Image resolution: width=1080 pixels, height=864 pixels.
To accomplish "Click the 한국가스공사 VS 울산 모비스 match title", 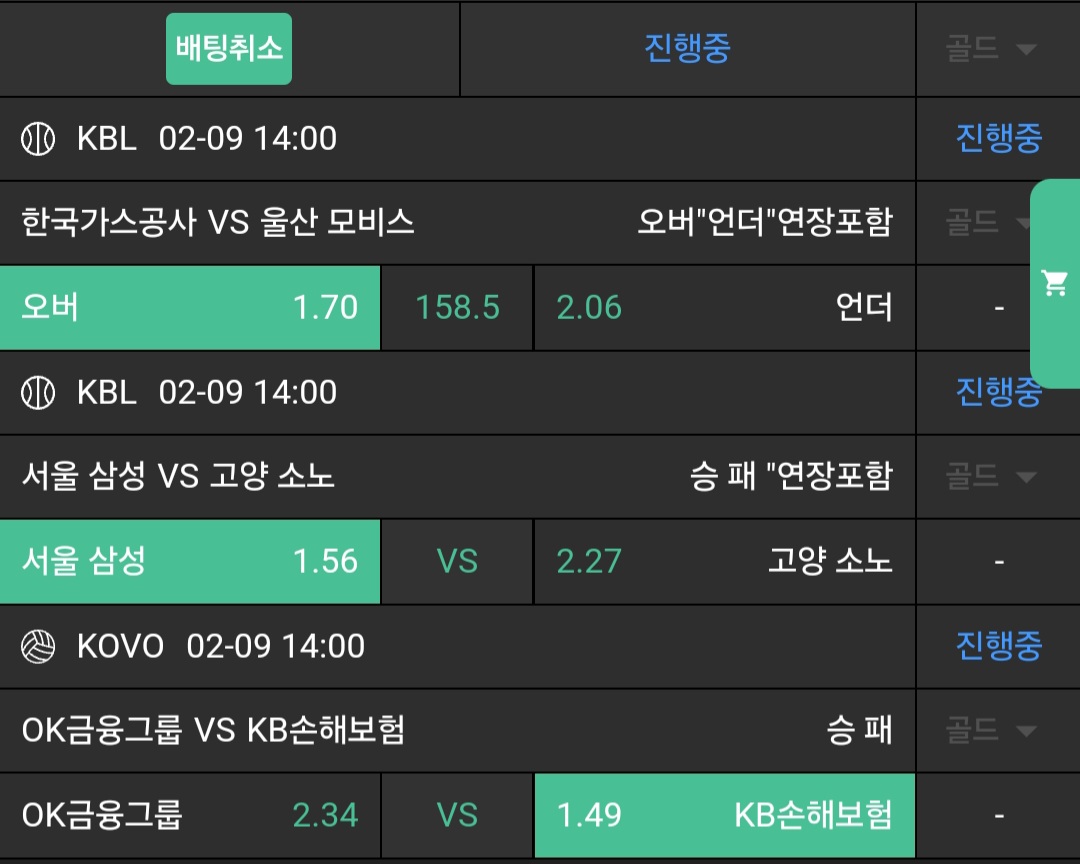I will point(218,223).
